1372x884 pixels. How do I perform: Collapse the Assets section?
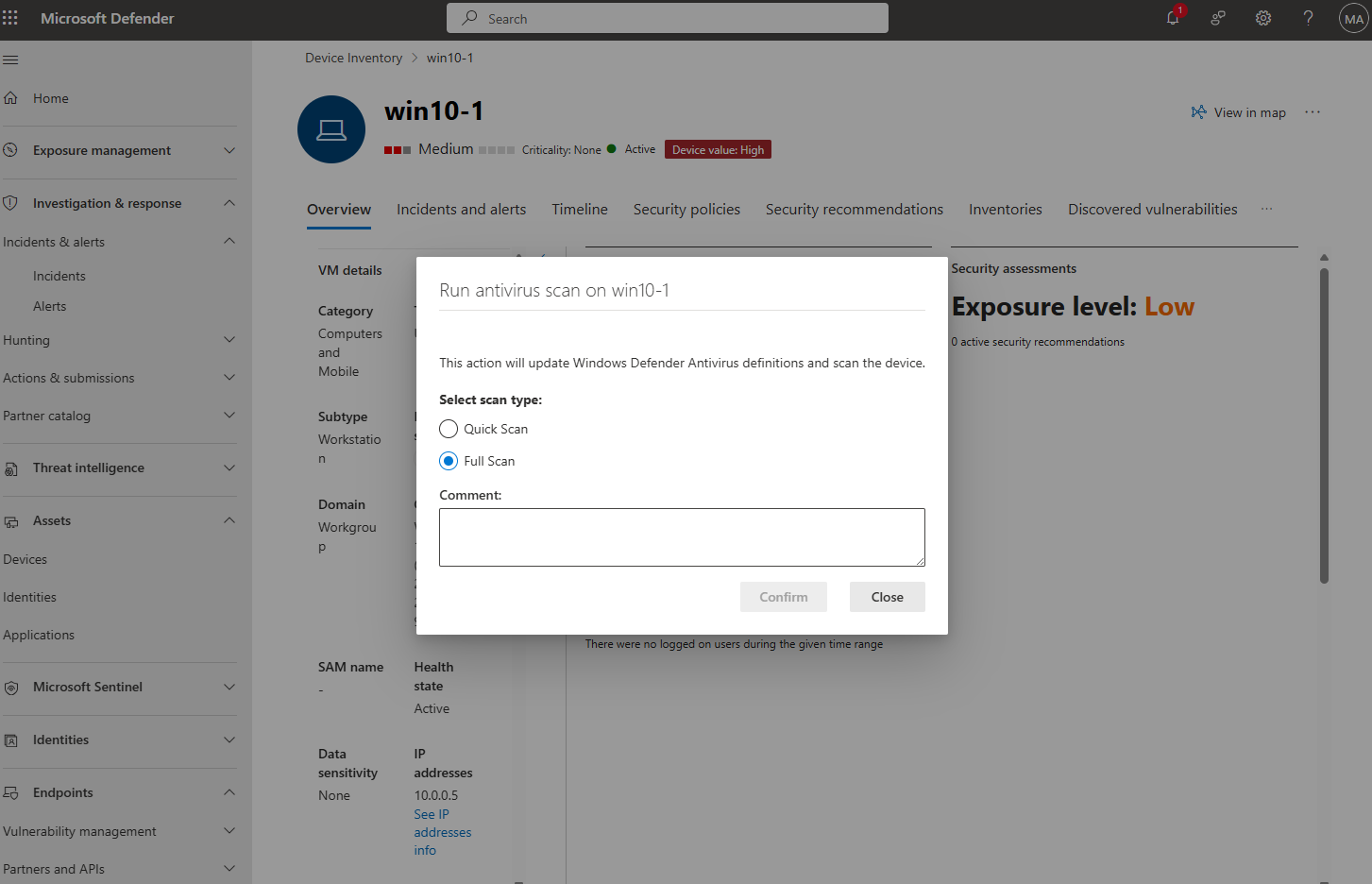coord(229,520)
